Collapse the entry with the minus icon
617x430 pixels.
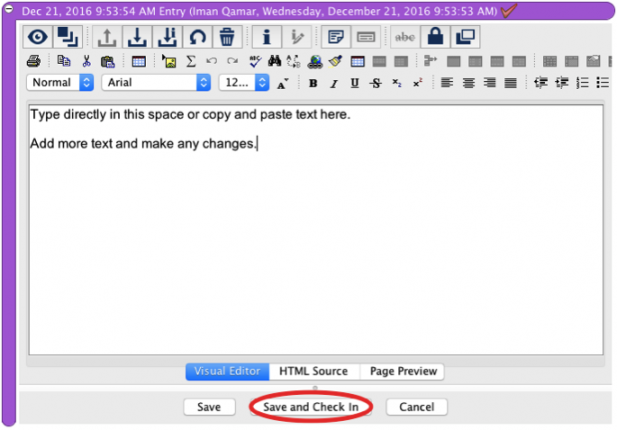[x=8, y=8]
